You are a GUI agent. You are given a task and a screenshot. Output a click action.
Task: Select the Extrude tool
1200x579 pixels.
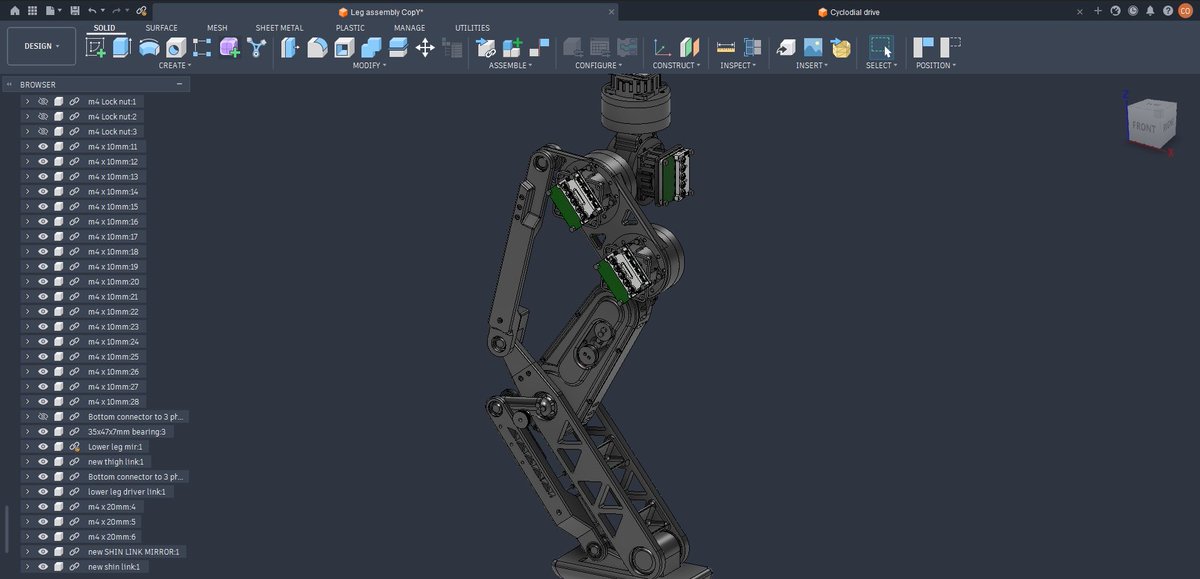click(122, 47)
